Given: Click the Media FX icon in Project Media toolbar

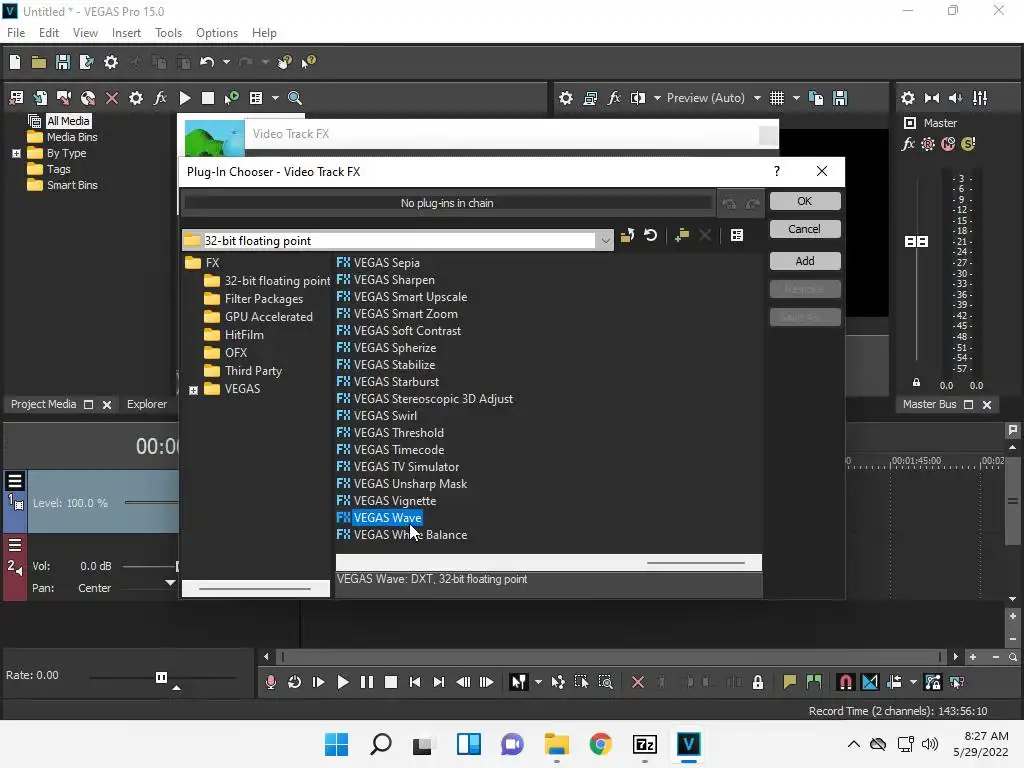Looking at the screenshot, I should (161, 98).
